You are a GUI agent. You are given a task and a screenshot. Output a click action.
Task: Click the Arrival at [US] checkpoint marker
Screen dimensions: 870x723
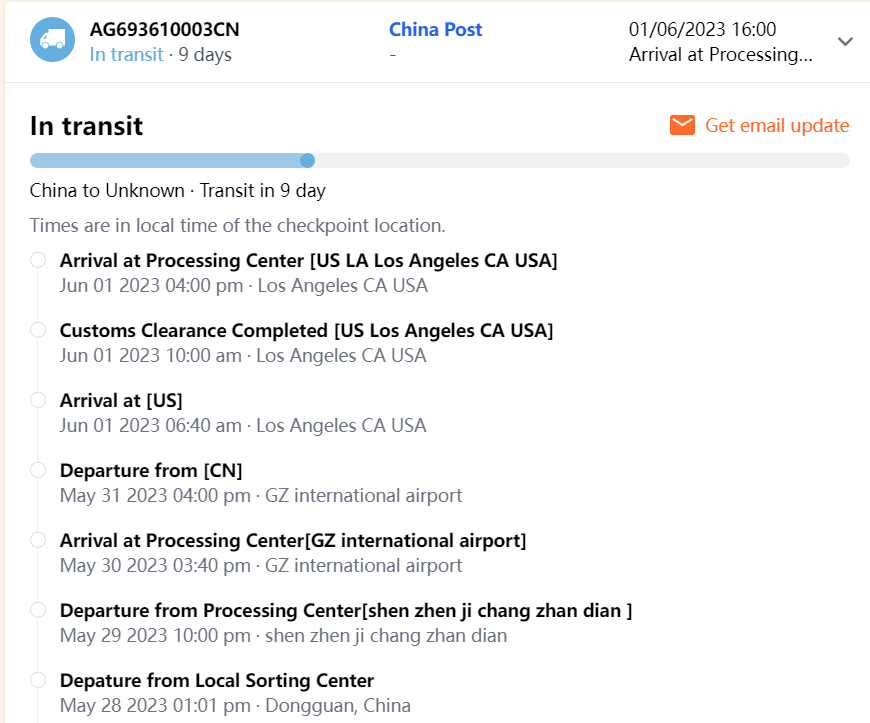pos(38,400)
